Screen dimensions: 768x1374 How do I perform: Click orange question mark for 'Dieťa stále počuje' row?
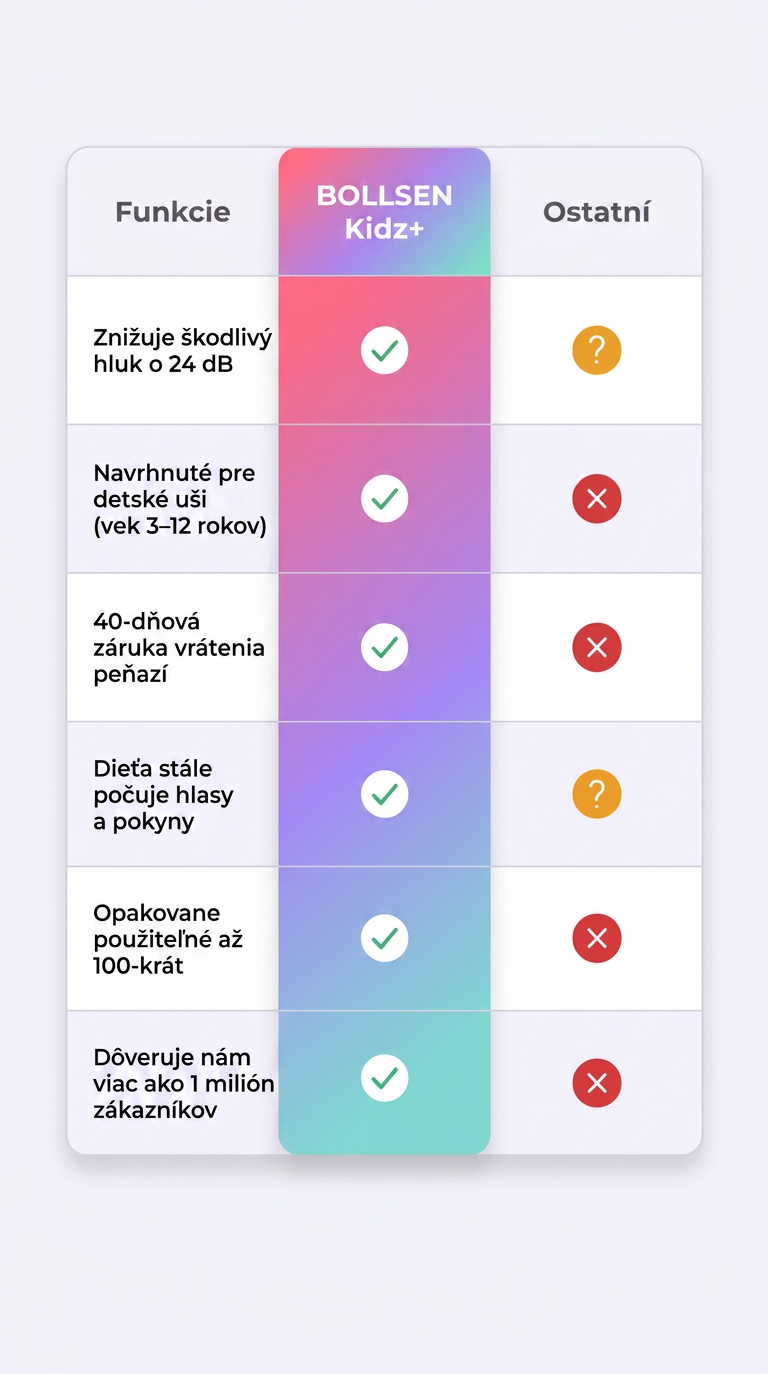coord(597,794)
